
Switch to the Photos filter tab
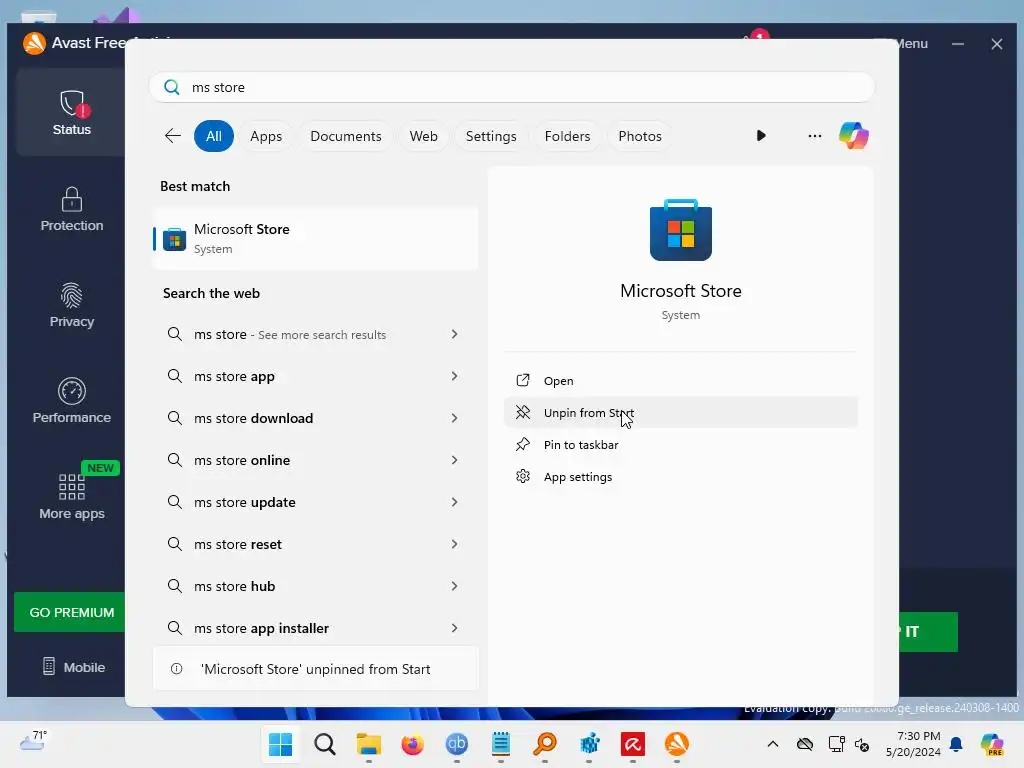[640, 136]
